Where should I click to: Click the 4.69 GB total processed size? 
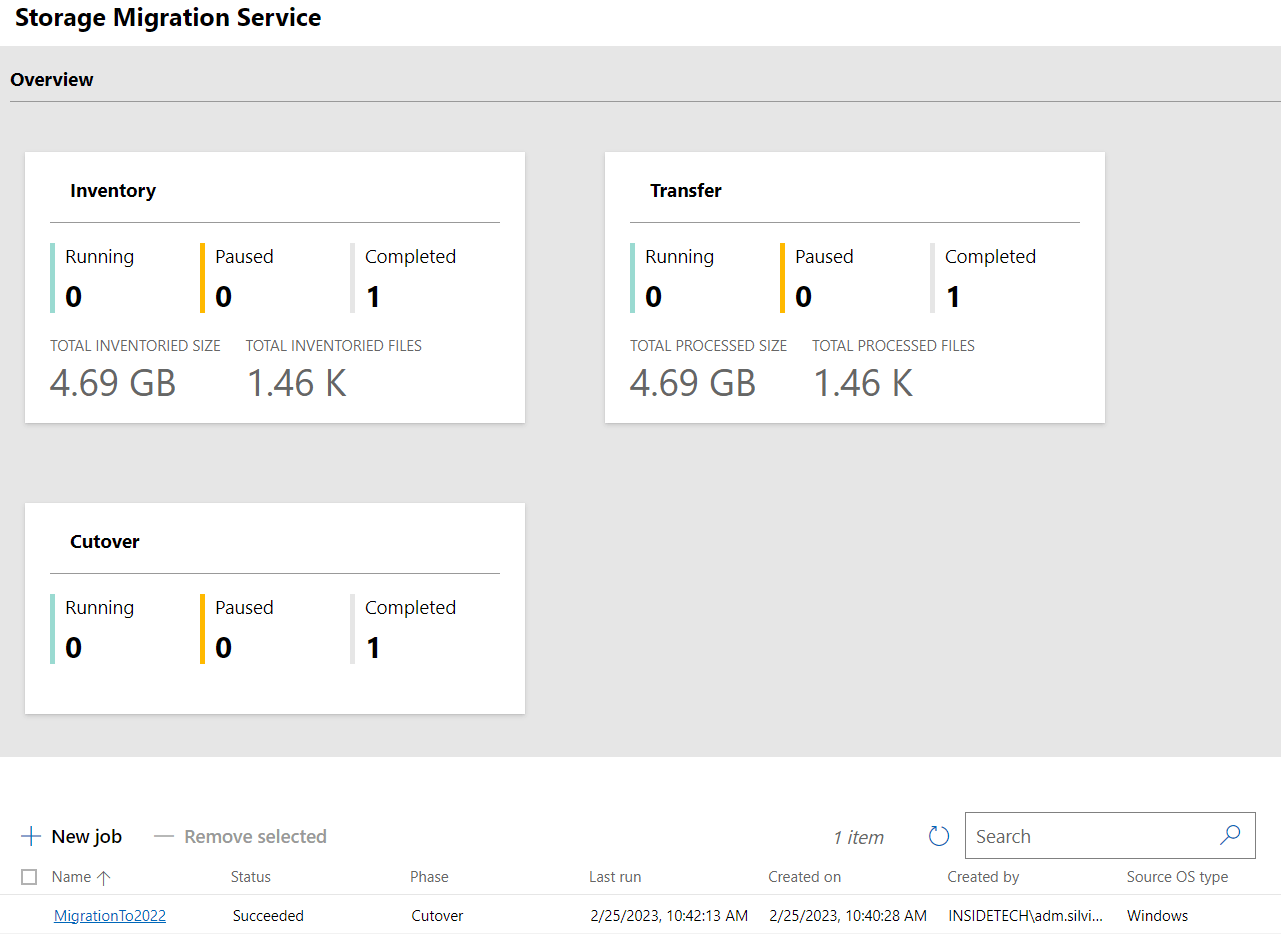click(x=693, y=383)
